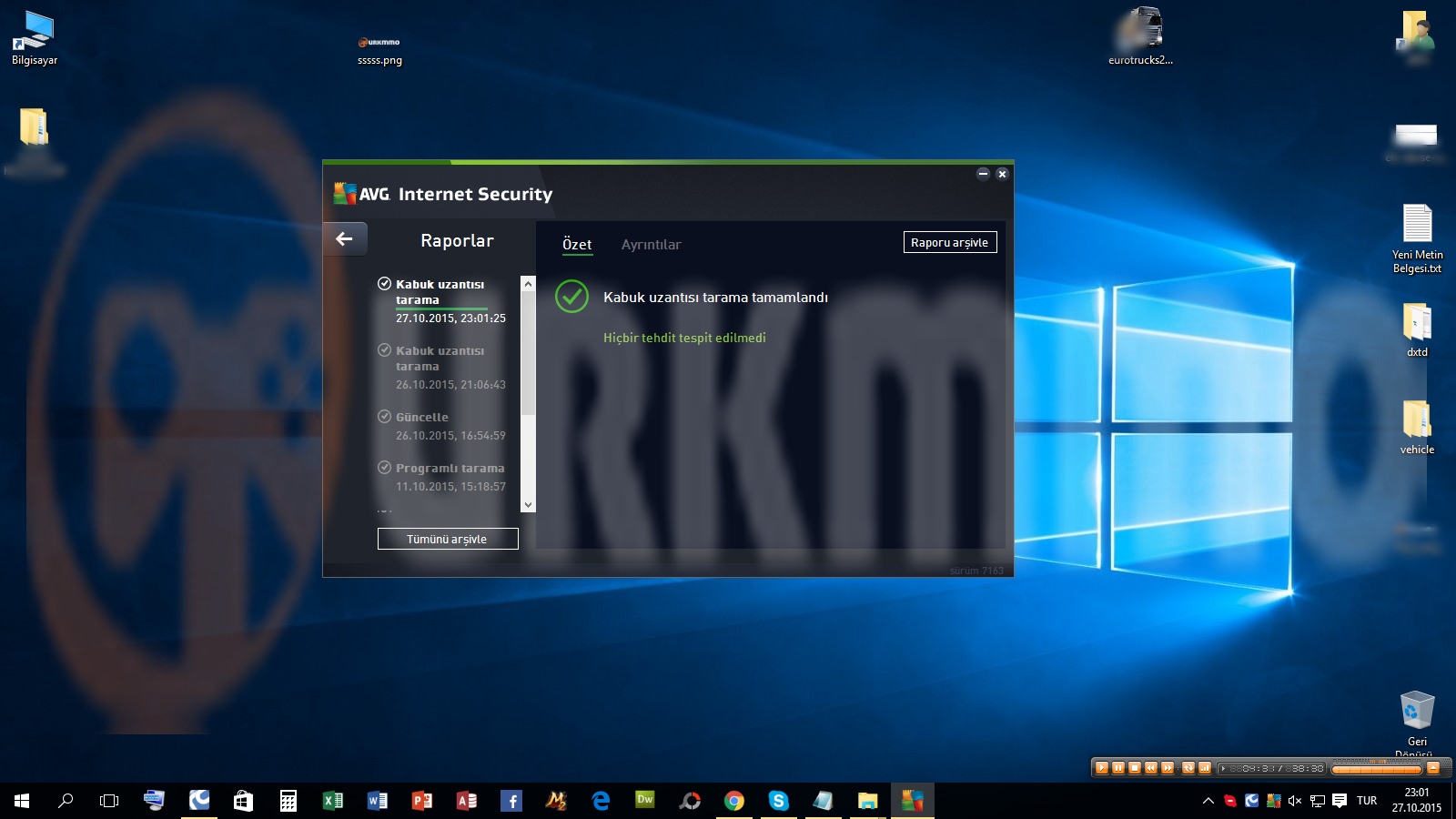Minimize the AVG Internet Security window
This screenshot has height=819, width=1456.
tap(983, 174)
